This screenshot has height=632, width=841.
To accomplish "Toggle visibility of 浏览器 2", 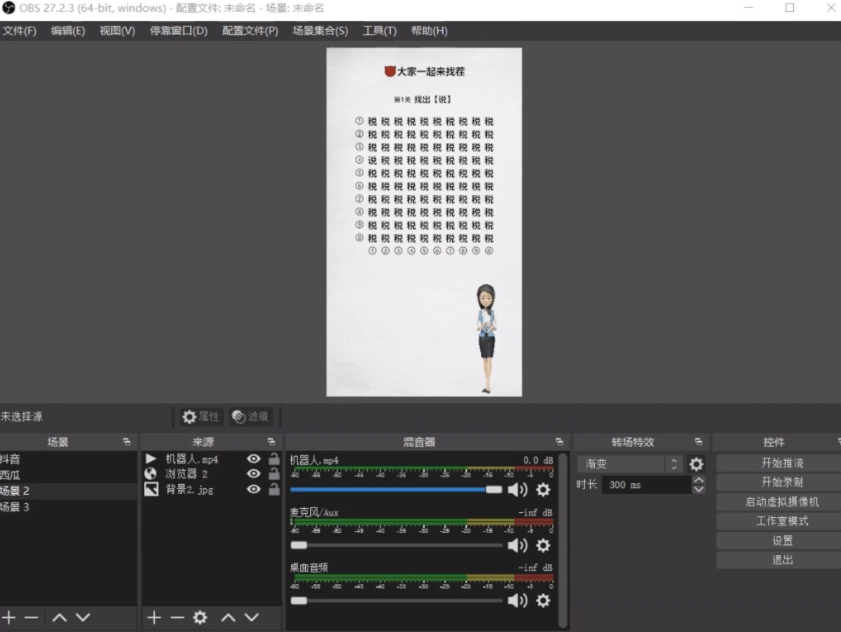I will [255, 473].
